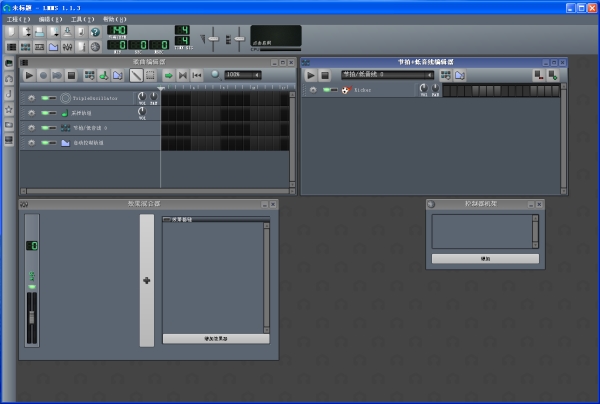Click the TripleOscillator track settings gear
Viewport: 600px width, 404px height.
pyautogui.click(x=31, y=98)
